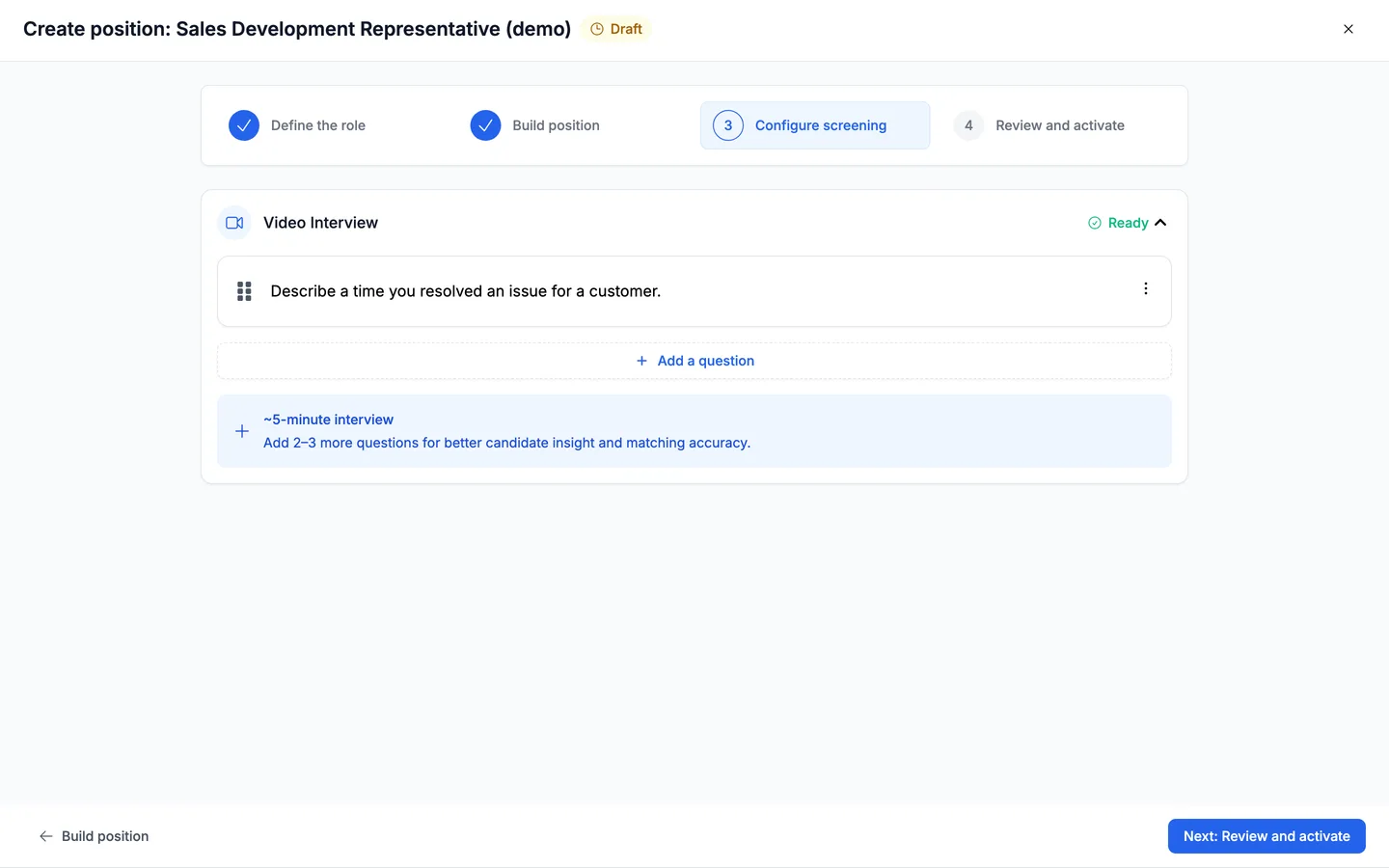This screenshot has width=1389, height=868.
Task: Click Add a question
Action: coord(694,361)
